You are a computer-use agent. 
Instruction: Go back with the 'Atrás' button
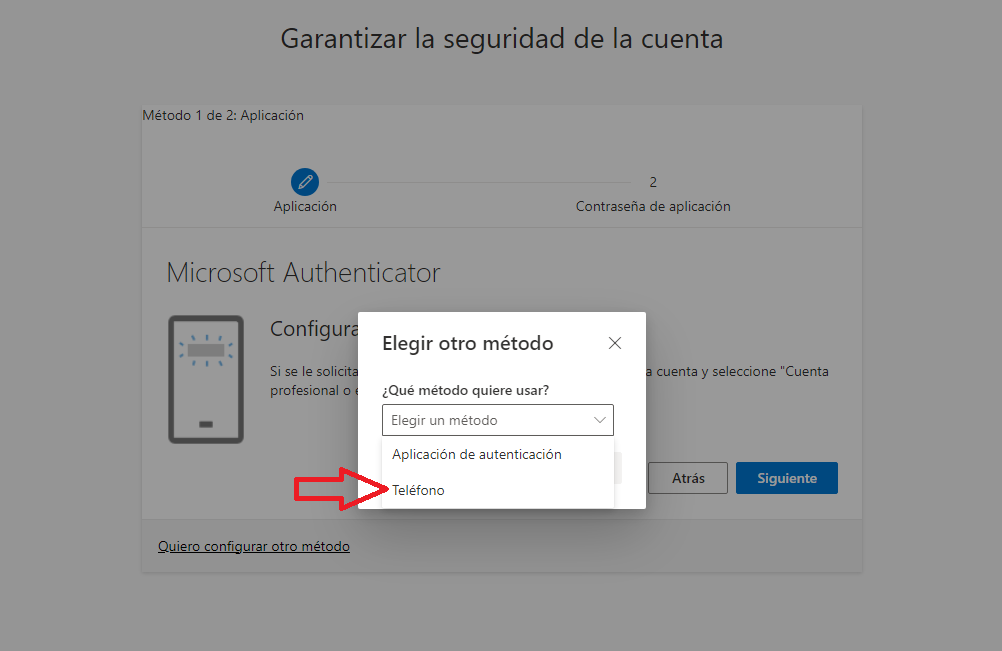[688, 478]
